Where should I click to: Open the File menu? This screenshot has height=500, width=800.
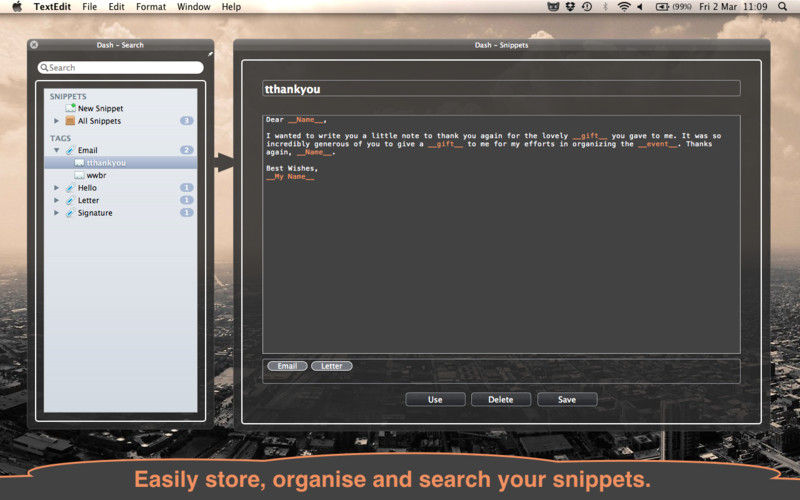pyautogui.click(x=90, y=7)
